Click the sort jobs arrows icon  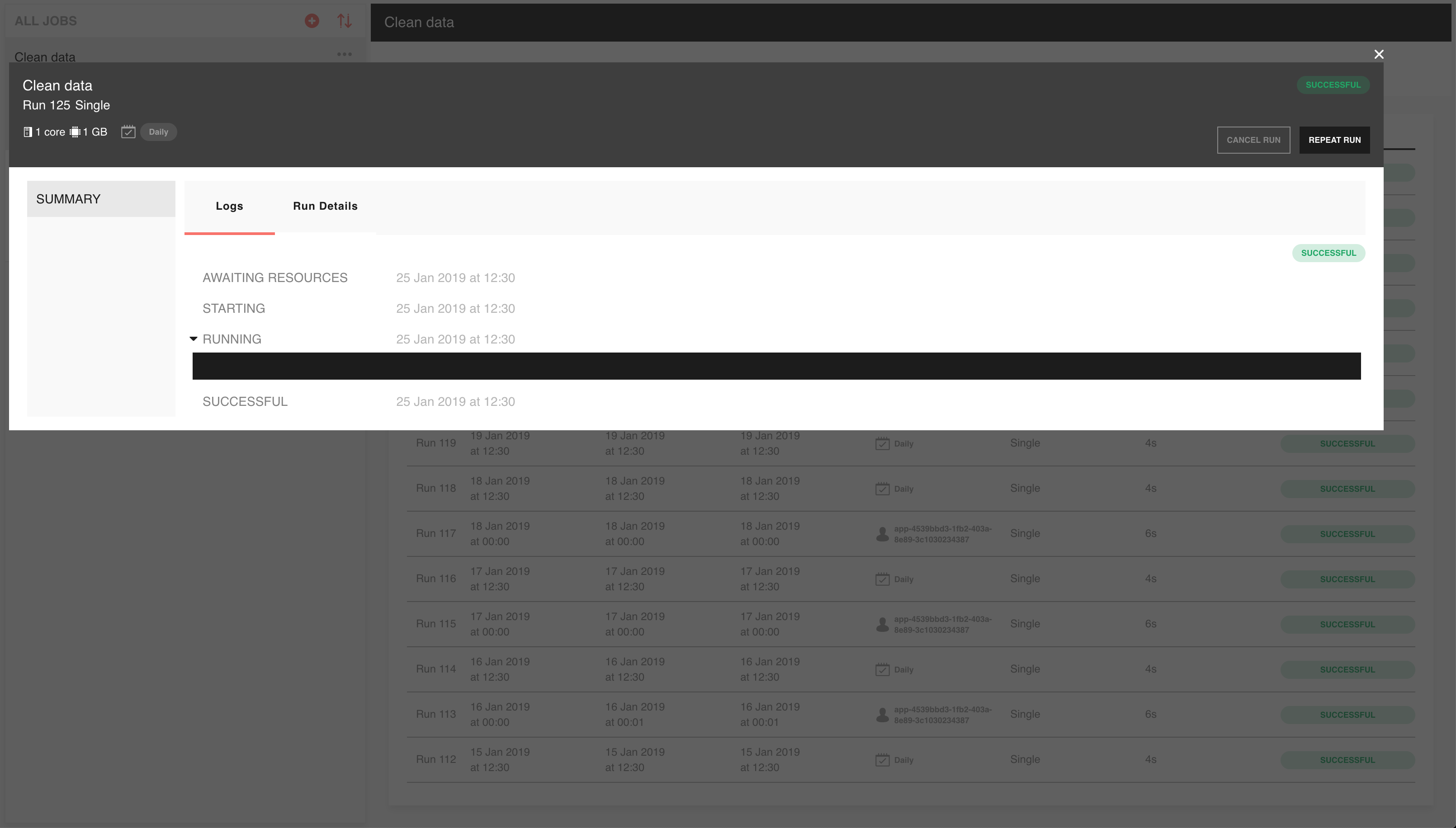pyautogui.click(x=344, y=21)
